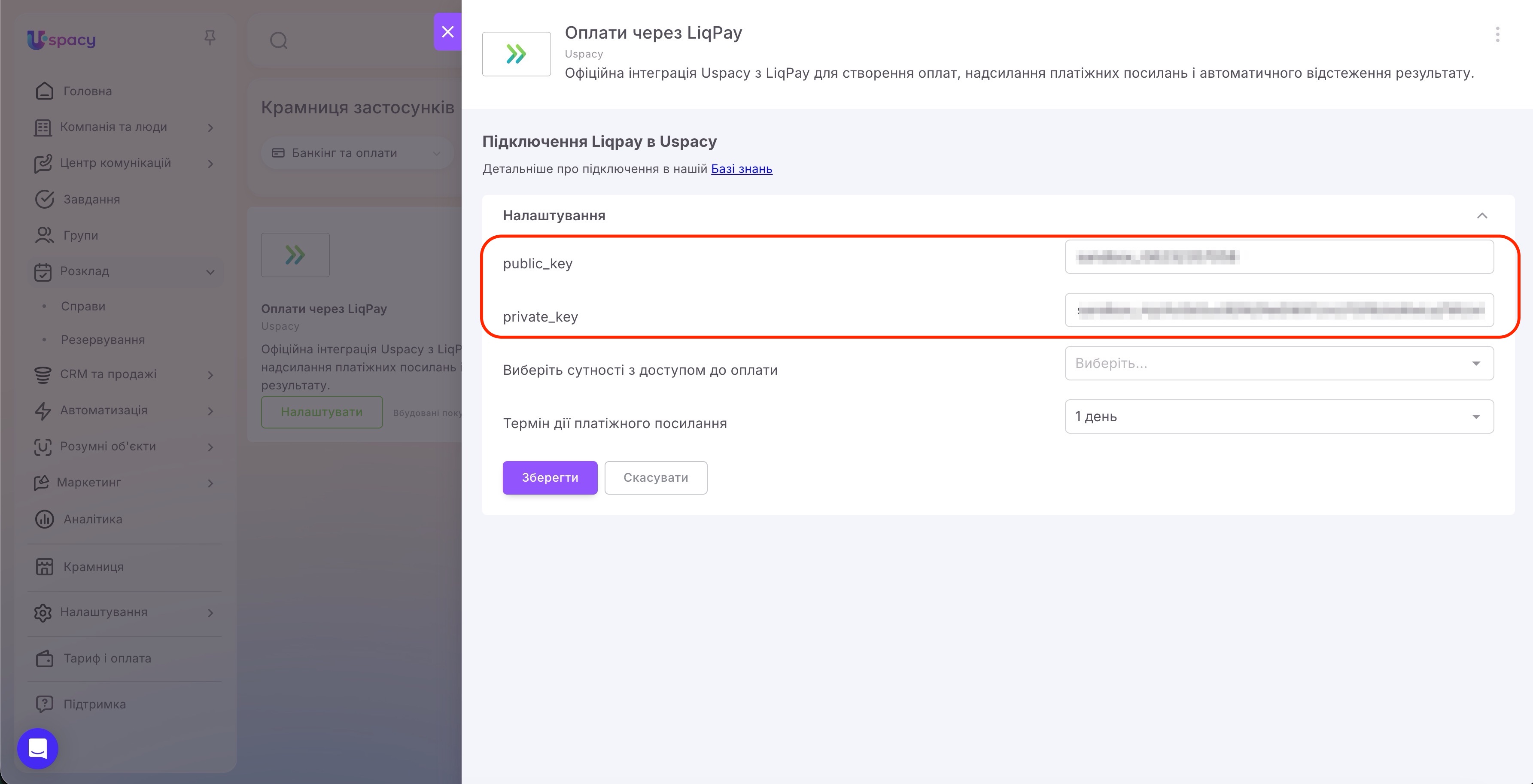The height and width of the screenshot is (784, 1533).
Task: Click the CRM та продажі stack icon
Action: tap(43, 375)
